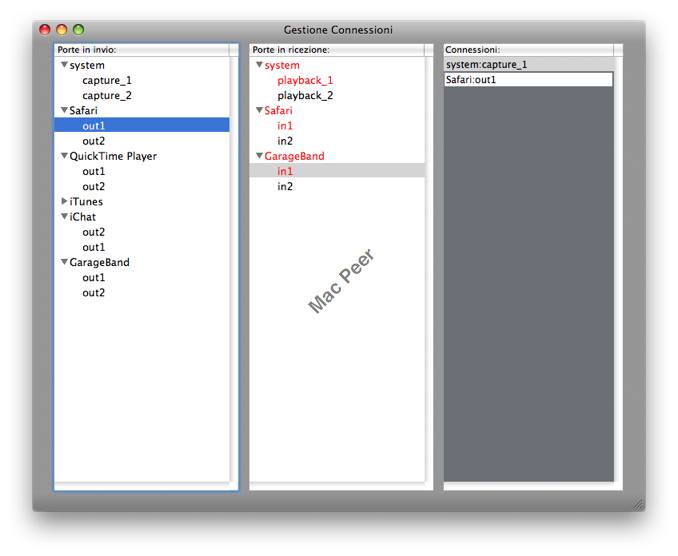678x556 pixels.
Task: Click system label in Porte in invio
Action: coord(87,65)
